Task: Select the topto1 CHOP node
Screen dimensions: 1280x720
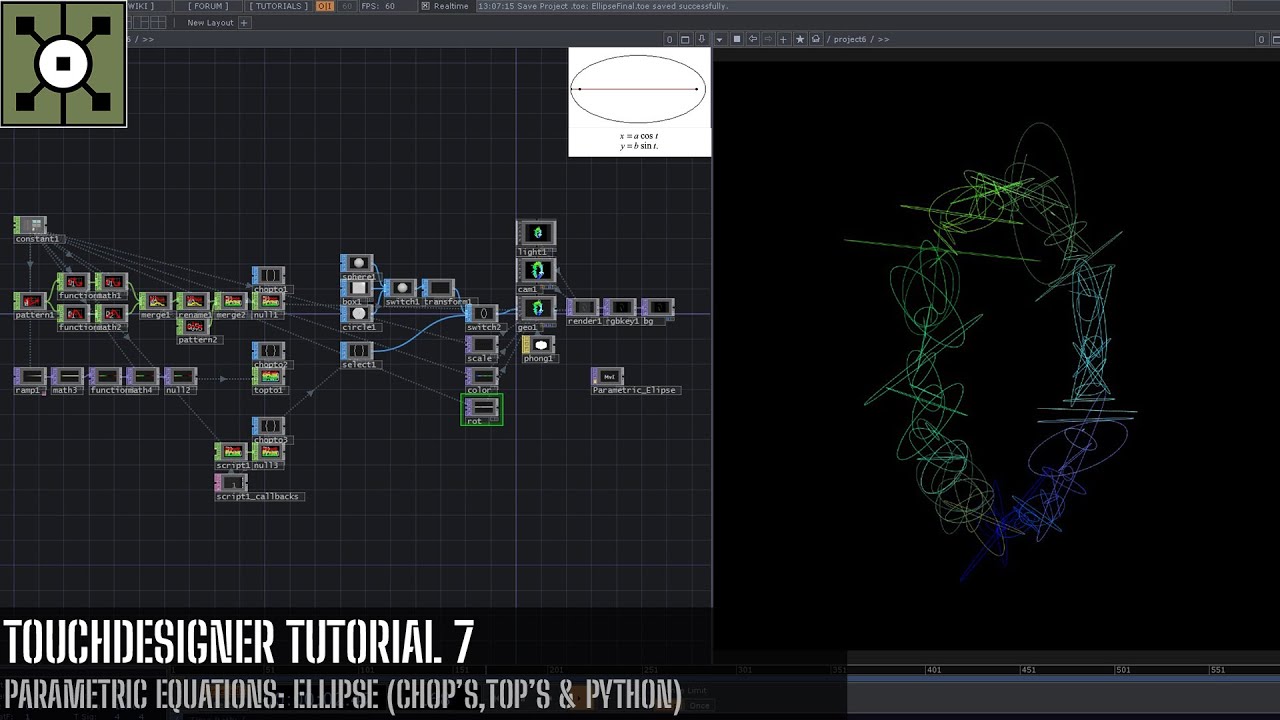Action: (268, 376)
